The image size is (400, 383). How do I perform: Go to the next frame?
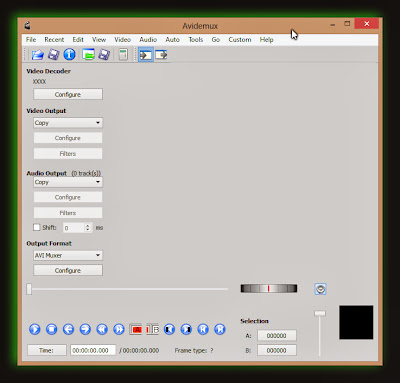tap(85, 329)
